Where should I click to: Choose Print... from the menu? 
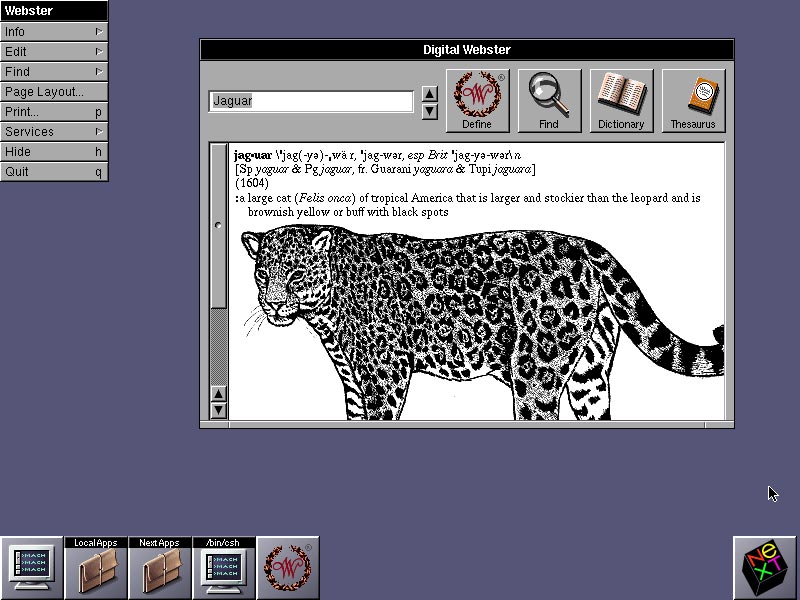click(x=54, y=112)
